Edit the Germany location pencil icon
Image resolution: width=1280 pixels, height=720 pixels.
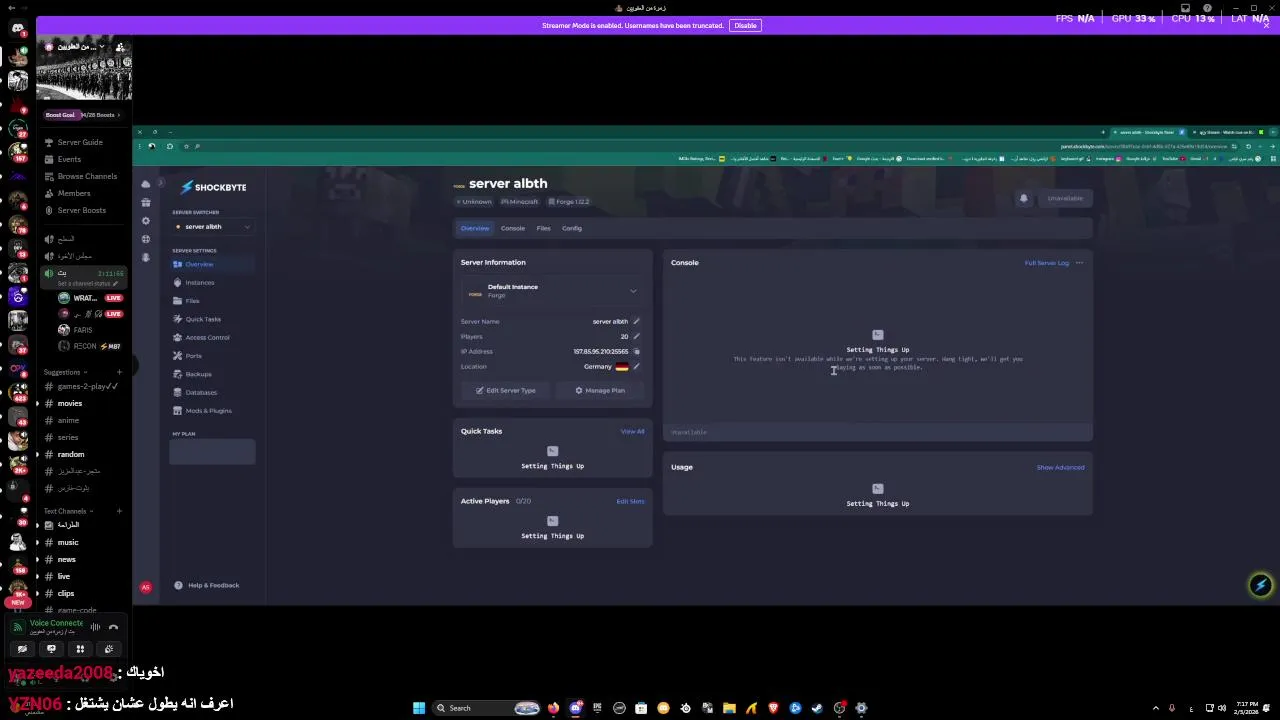click(x=636, y=366)
